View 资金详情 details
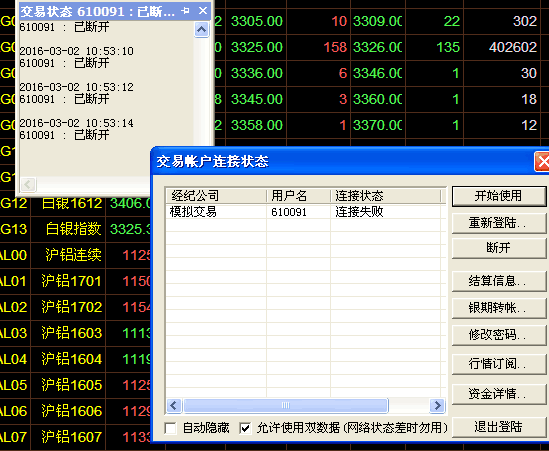The image size is (549, 451). pos(499,394)
